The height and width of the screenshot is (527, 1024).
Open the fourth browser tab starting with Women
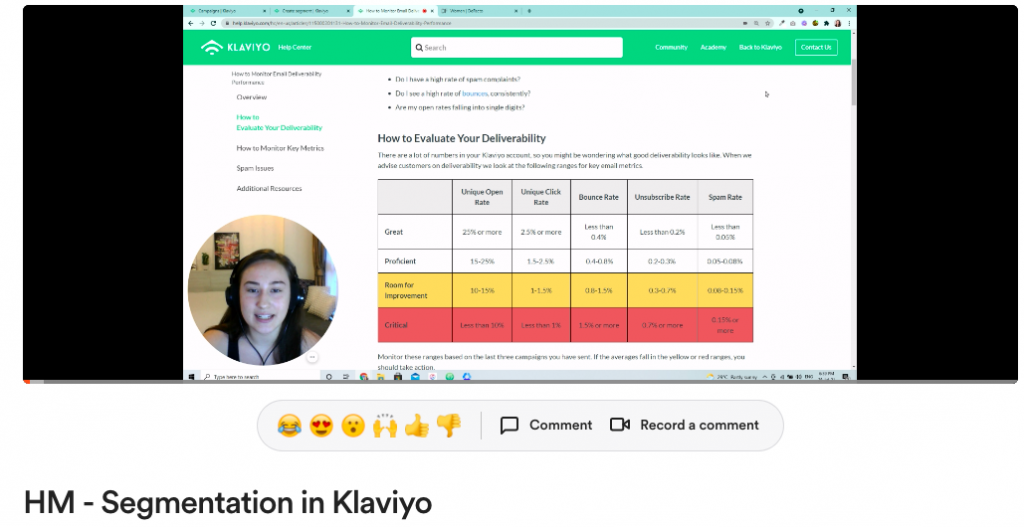(479, 11)
